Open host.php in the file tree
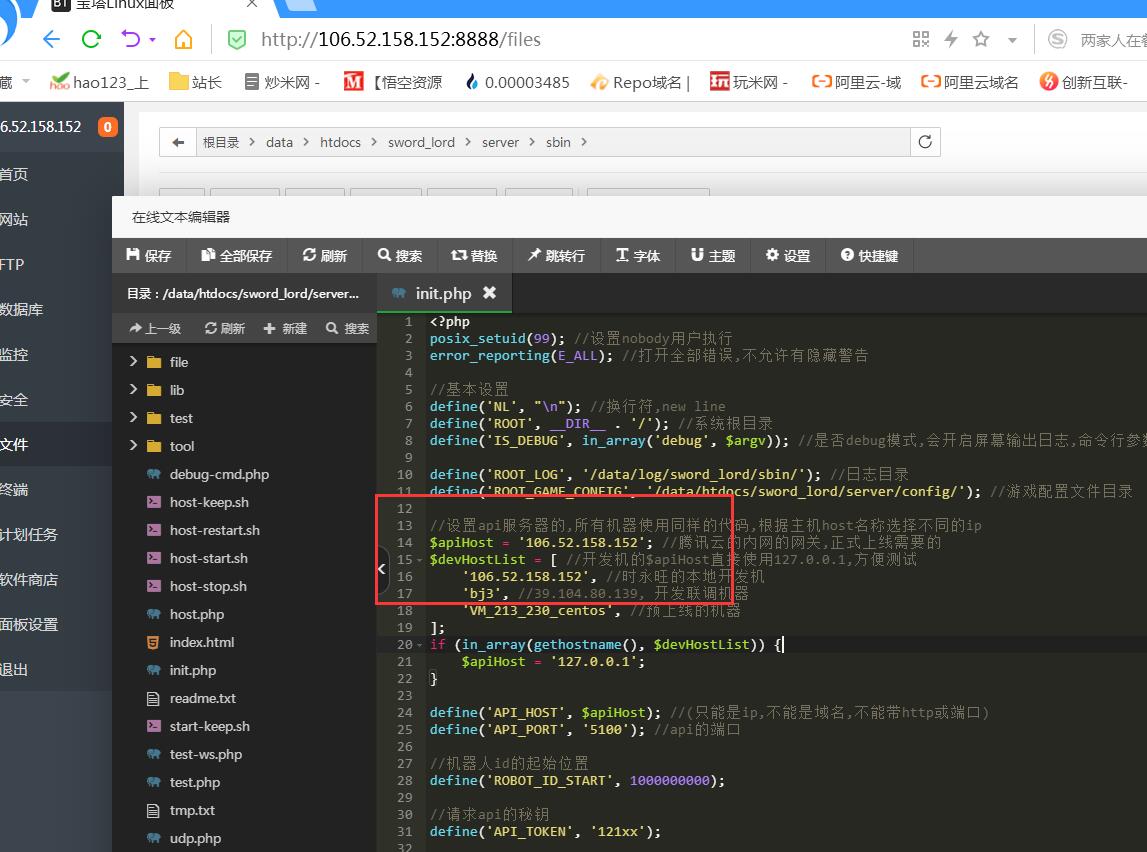 pyautogui.click(x=196, y=614)
